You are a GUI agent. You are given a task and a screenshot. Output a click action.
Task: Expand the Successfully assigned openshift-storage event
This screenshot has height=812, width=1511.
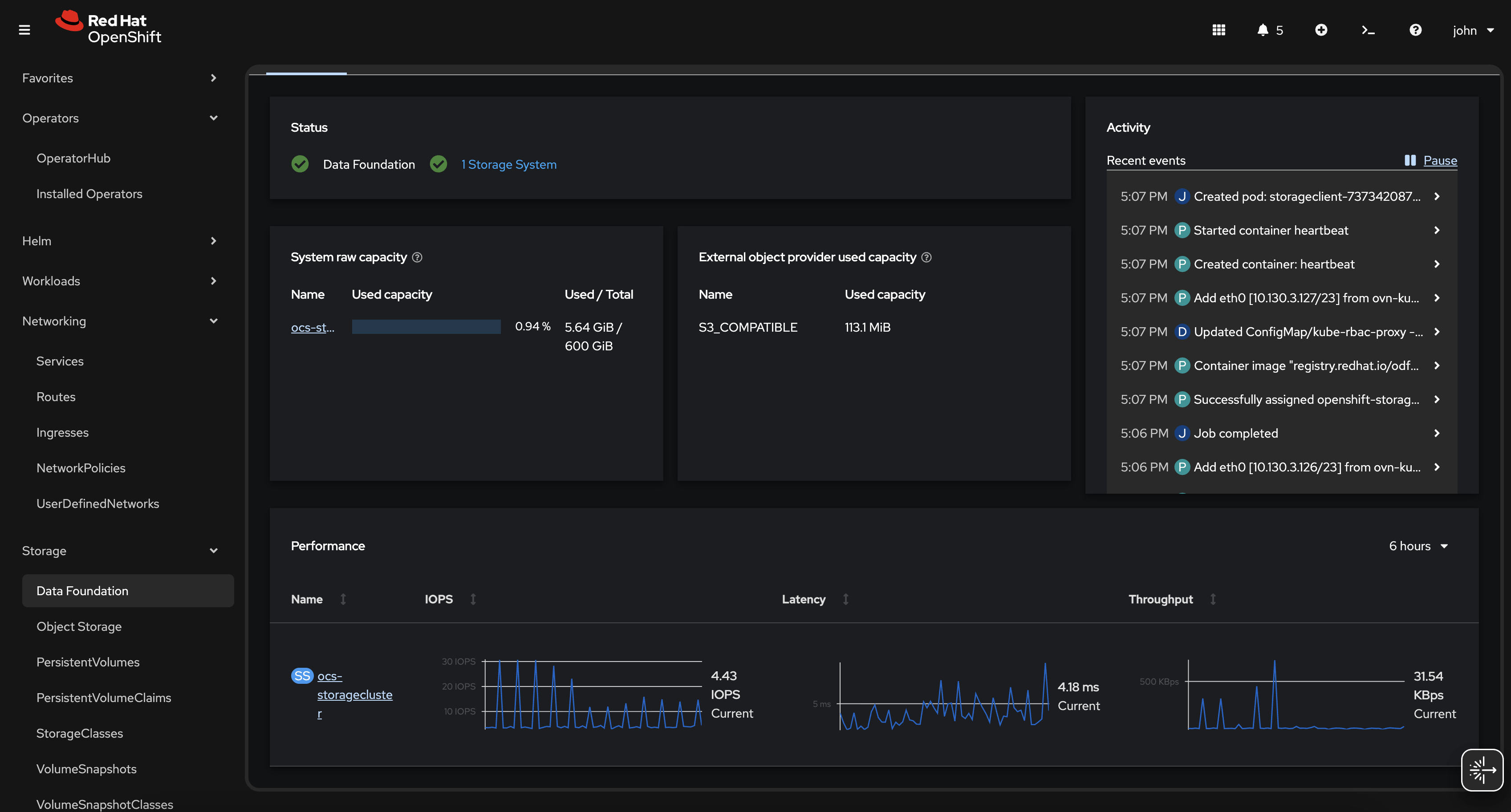[x=1437, y=399]
